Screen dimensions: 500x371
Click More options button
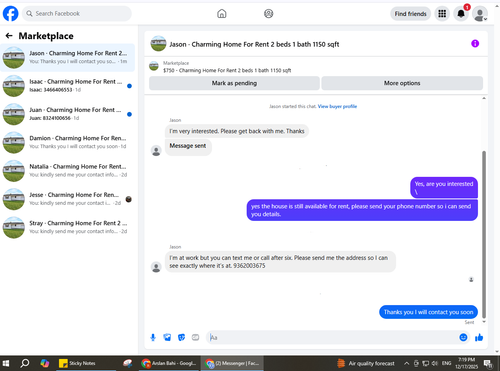402,83
